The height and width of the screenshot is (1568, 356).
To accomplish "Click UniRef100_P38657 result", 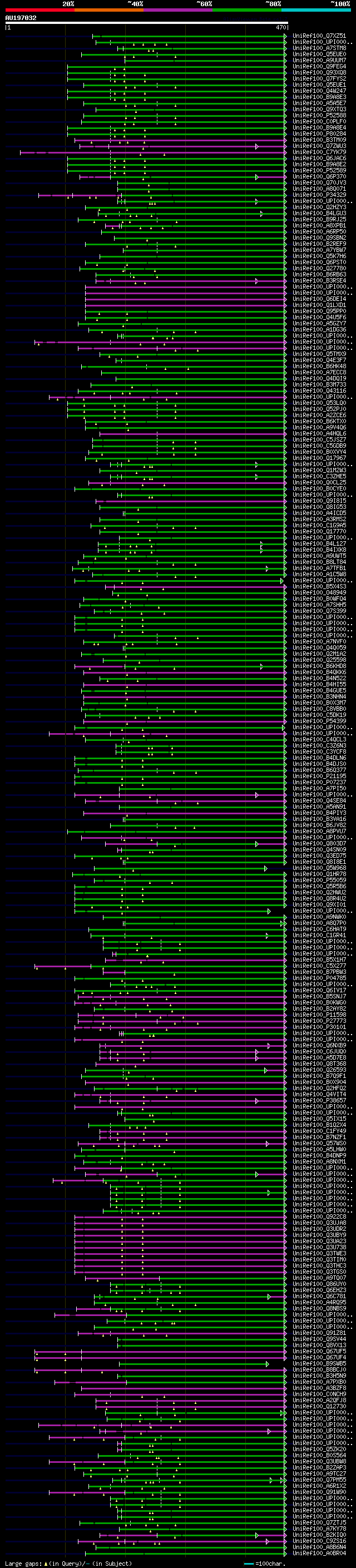I will pyautogui.click(x=319, y=1101).
